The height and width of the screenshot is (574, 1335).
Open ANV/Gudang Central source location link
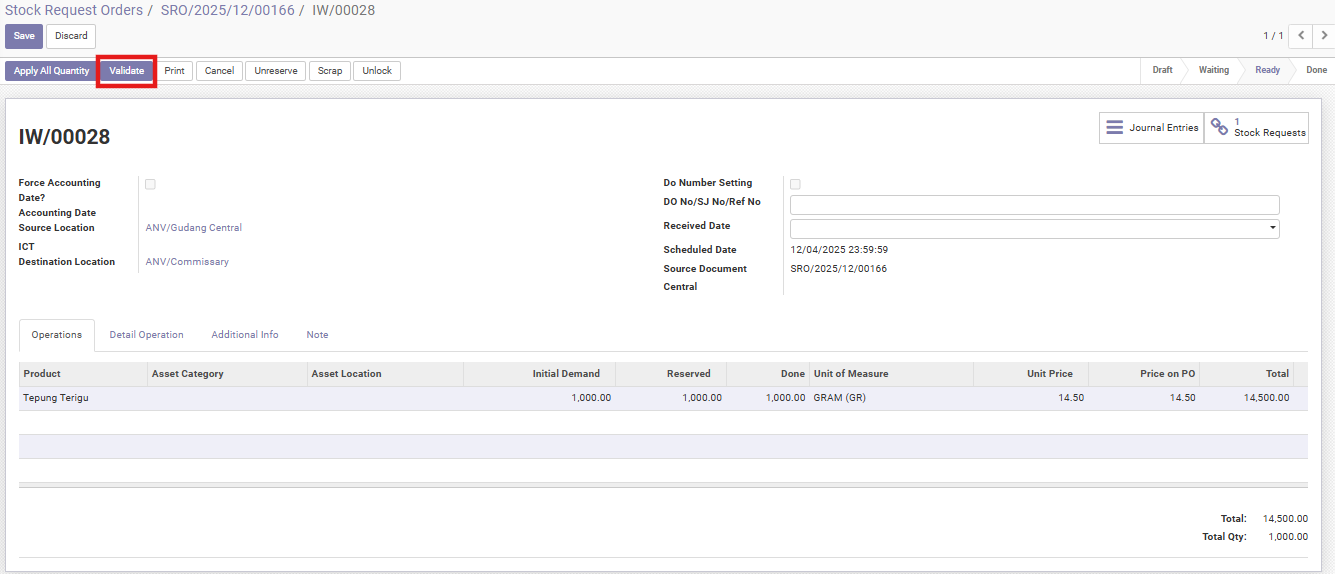(194, 228)
